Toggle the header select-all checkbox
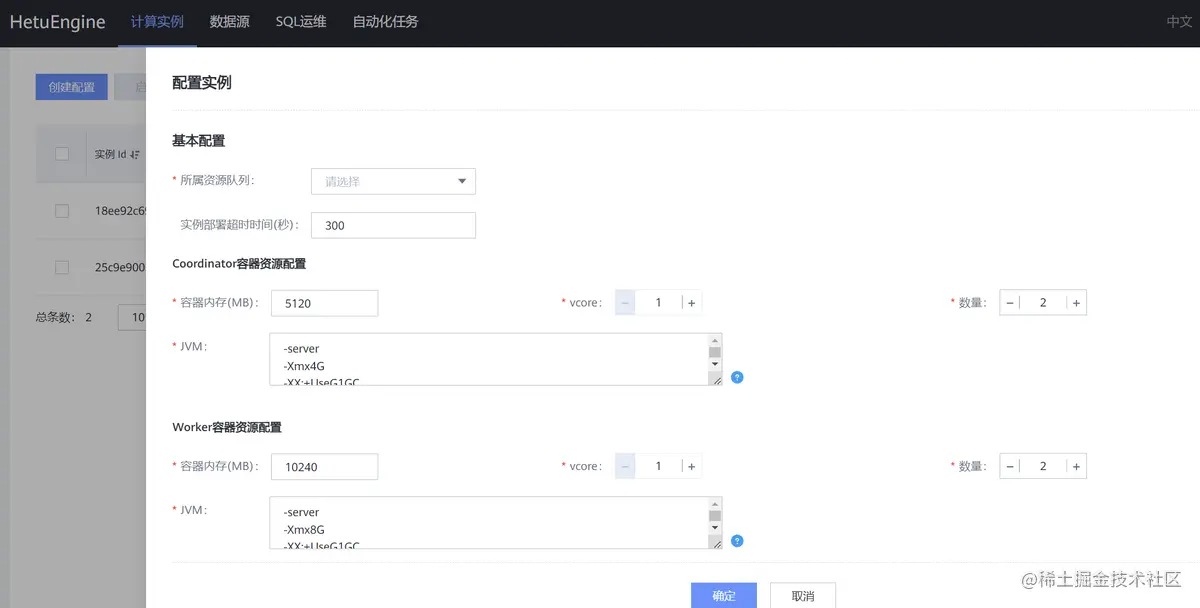The width and height of the screenshot is (1200, 608). pyautogui.click(x=62, y=154)
